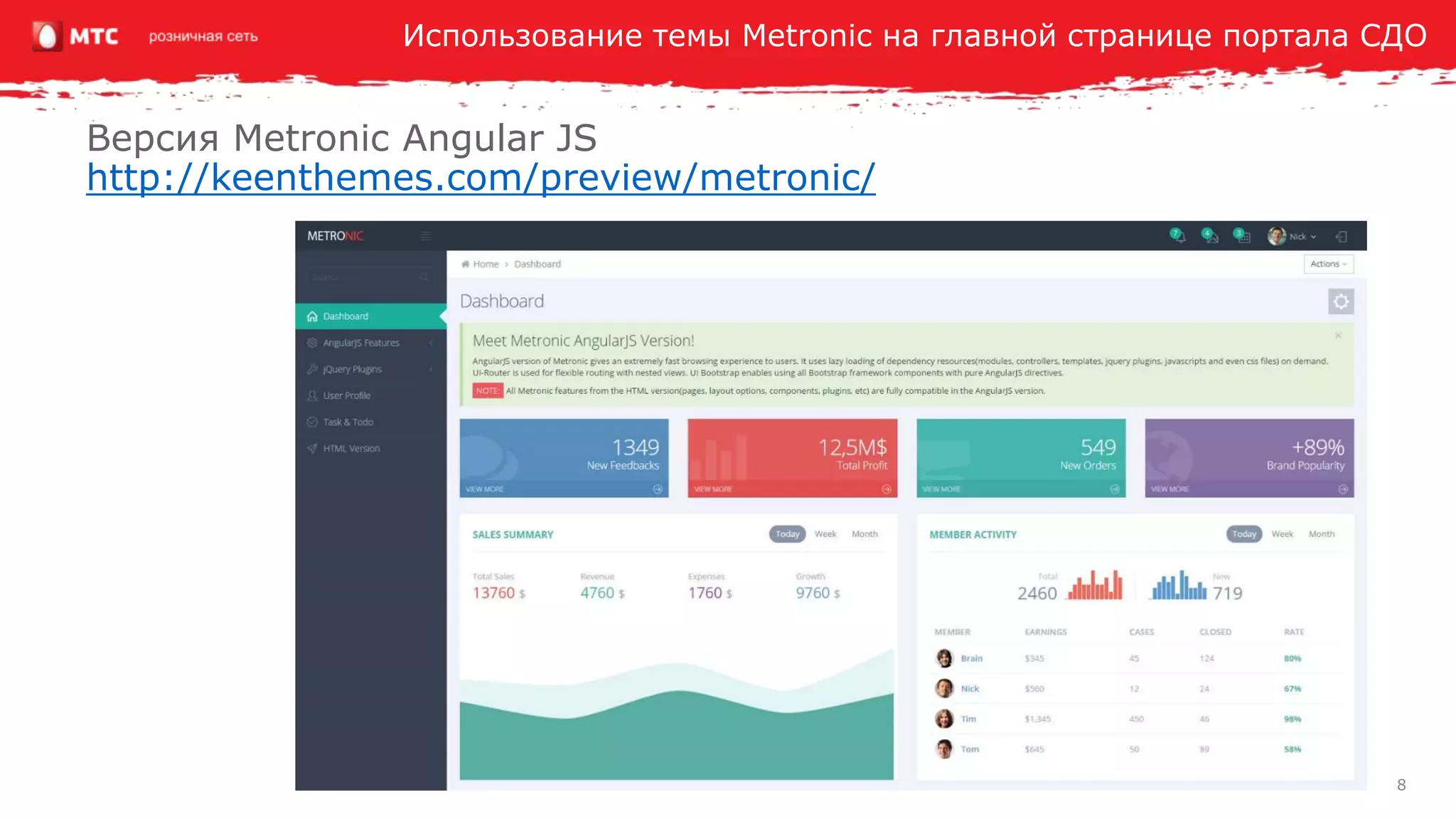Screen dimensions: 1456x819
Task: Click the breadcrumb home icon
Action: click(x=465, y=264)
